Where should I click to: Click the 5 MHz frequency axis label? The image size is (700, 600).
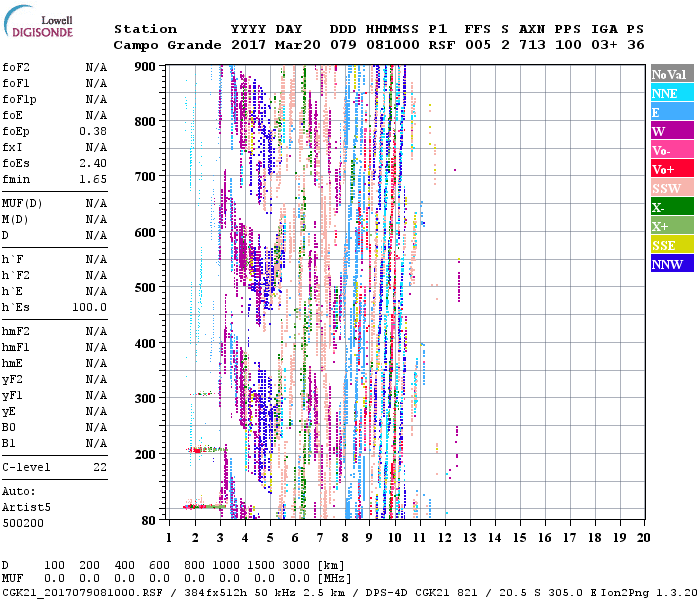click(x=270, y=538)
